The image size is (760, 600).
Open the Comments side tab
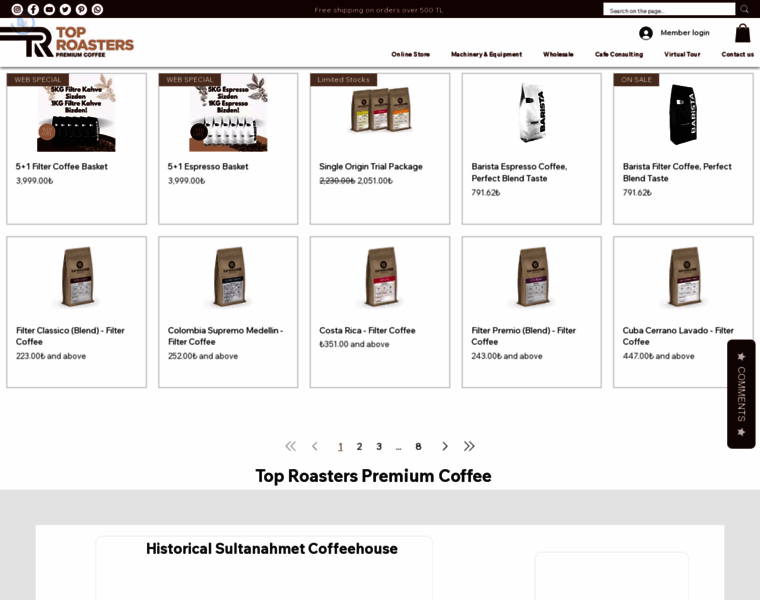741,394
